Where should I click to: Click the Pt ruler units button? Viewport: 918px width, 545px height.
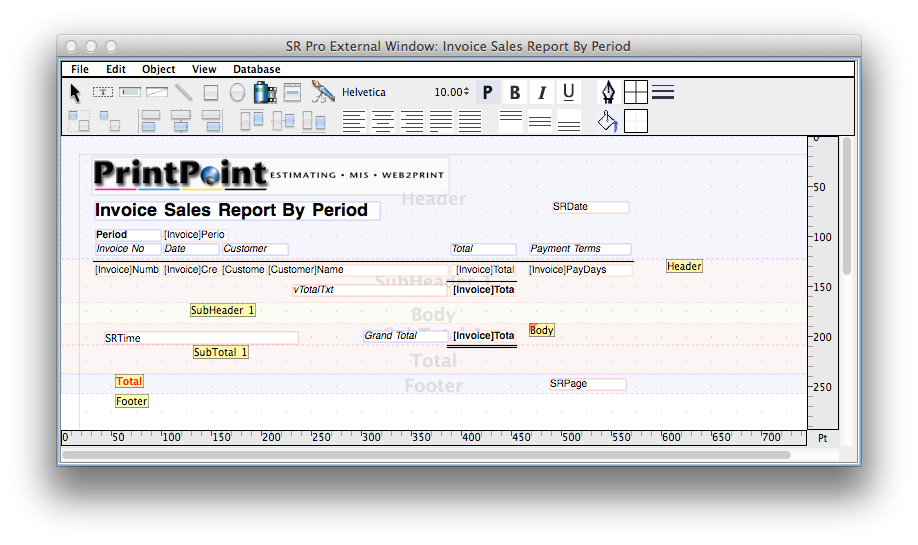click(823, 438)
